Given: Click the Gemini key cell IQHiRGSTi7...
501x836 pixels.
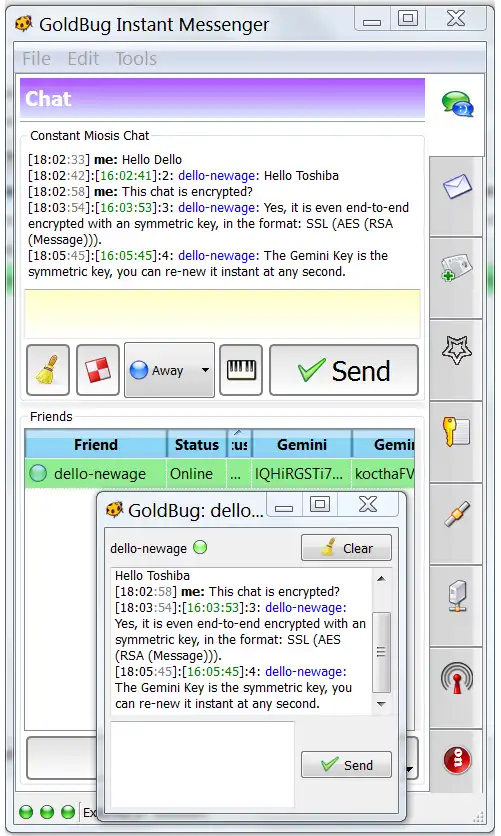Looking at the screenshot, I should (302, 473).
